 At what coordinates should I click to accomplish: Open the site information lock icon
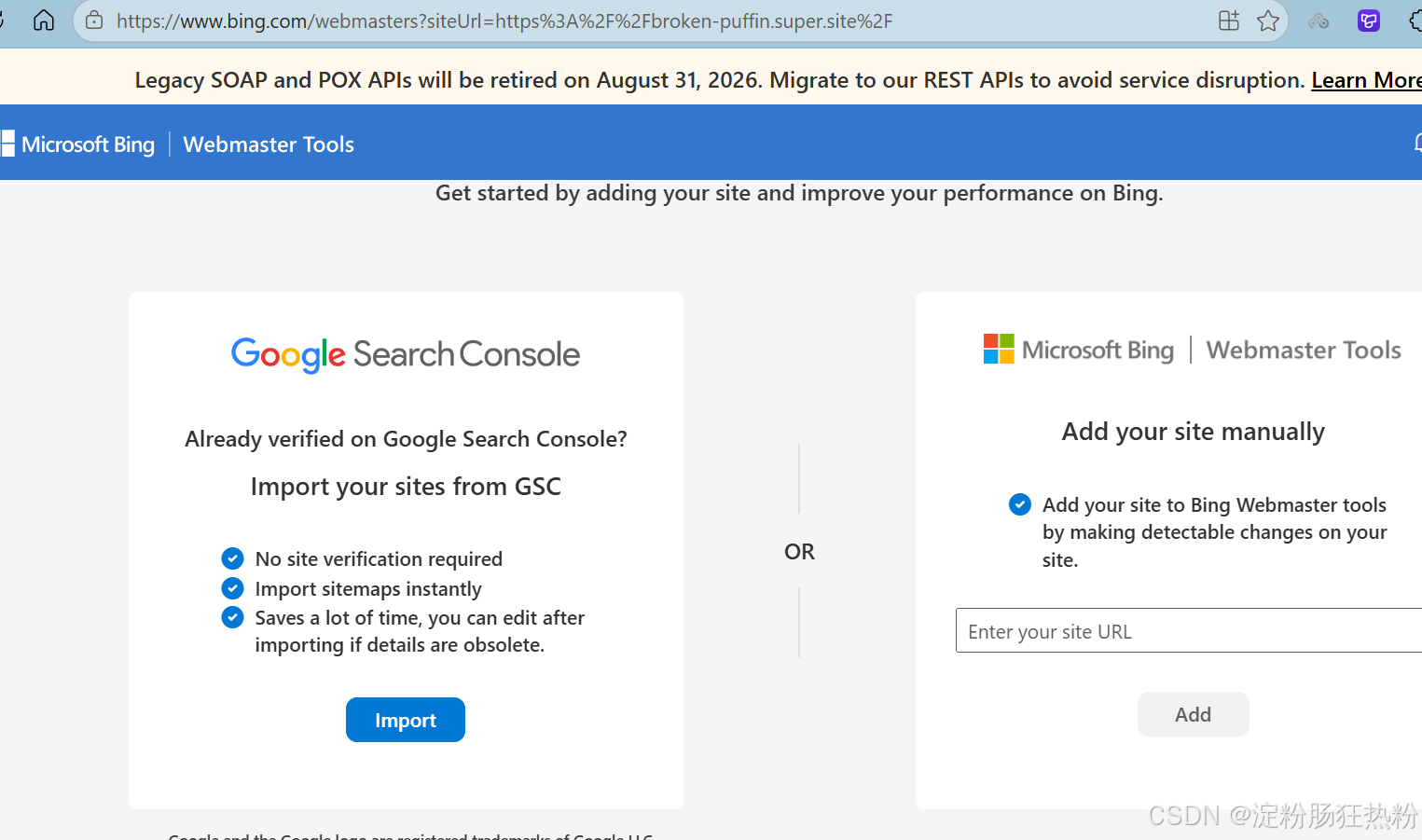pyautogui.click(x=94, y=21)
